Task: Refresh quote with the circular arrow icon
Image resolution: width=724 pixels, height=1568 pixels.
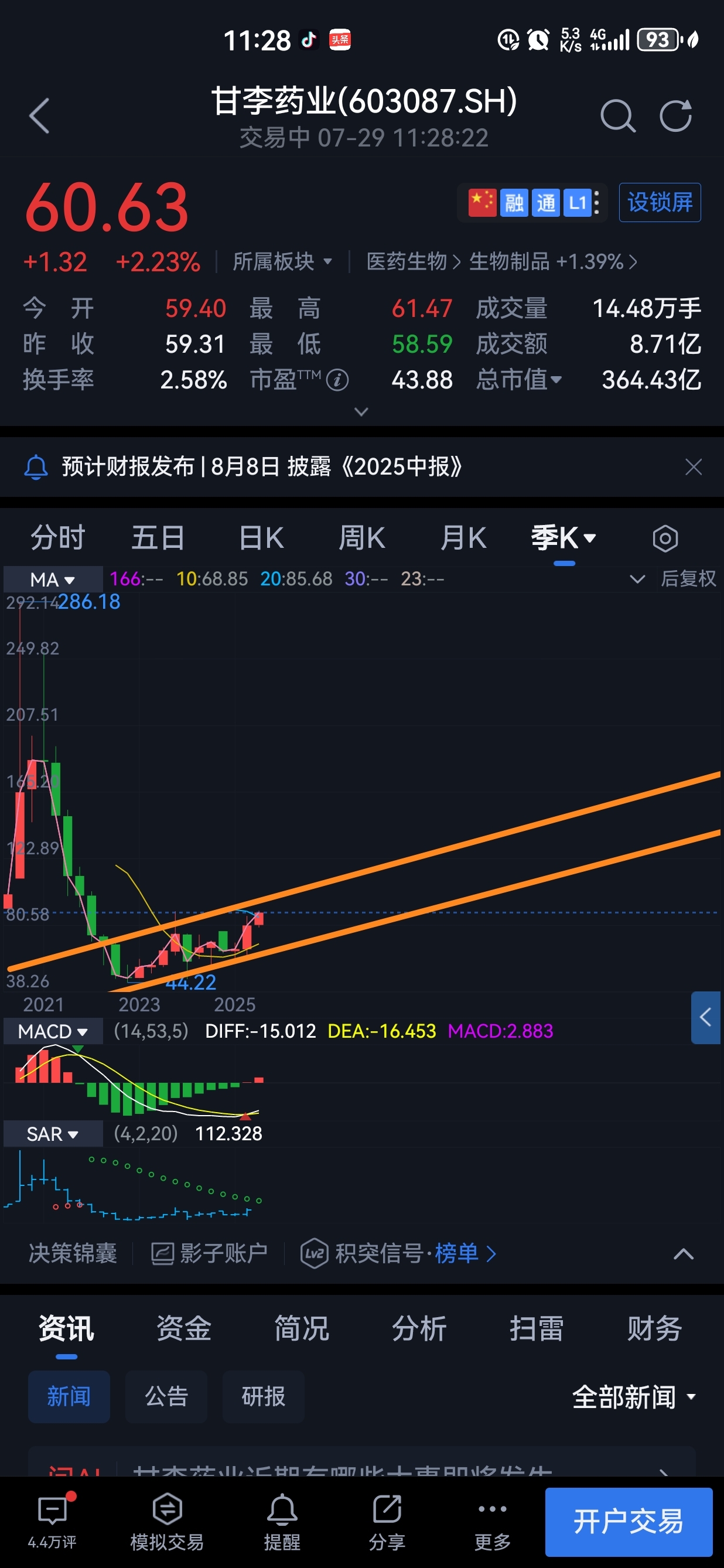Action: [x=676, y=115]
